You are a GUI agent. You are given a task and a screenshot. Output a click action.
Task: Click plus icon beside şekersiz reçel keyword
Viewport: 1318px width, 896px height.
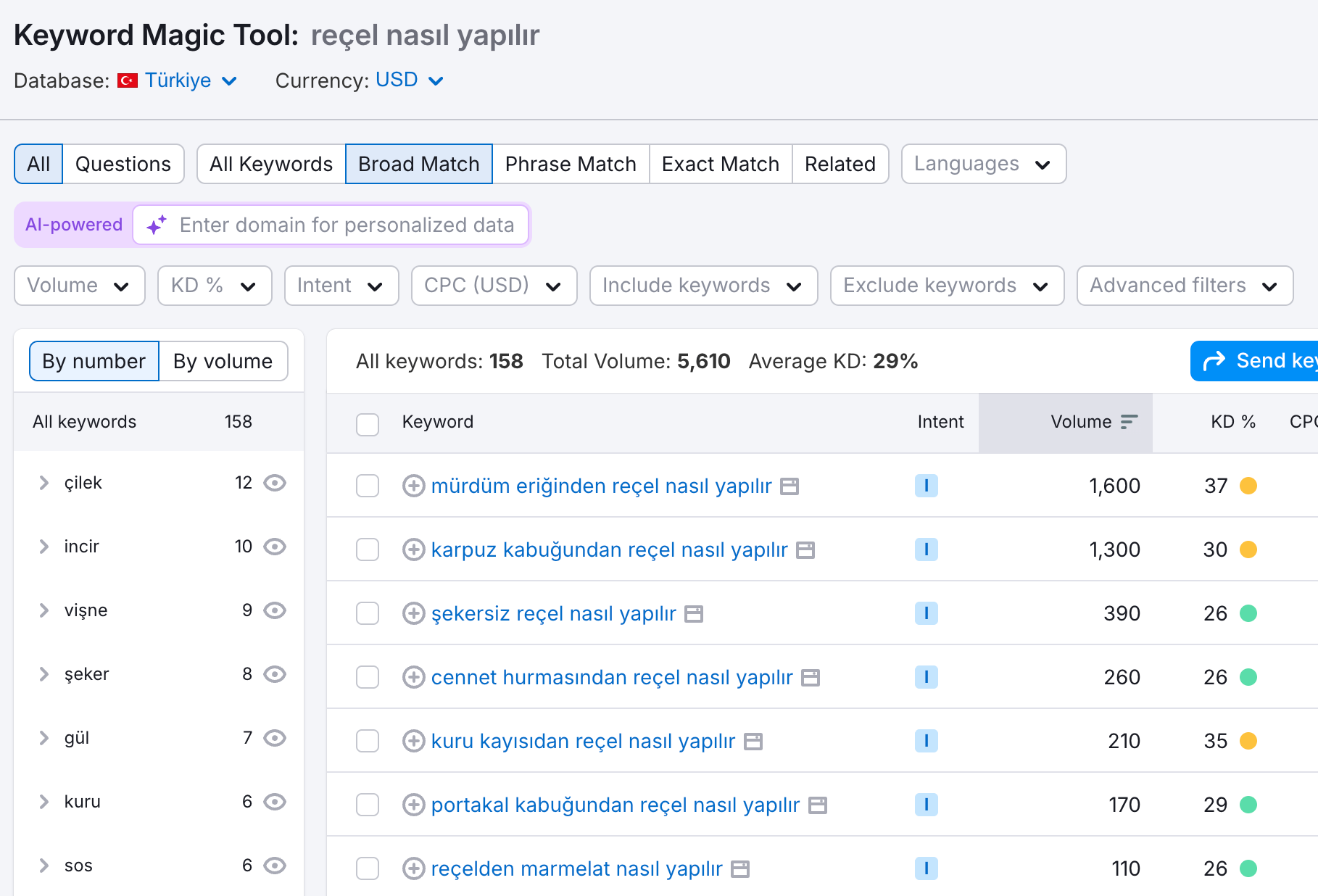pyautogui.click(x=413, y=613)
